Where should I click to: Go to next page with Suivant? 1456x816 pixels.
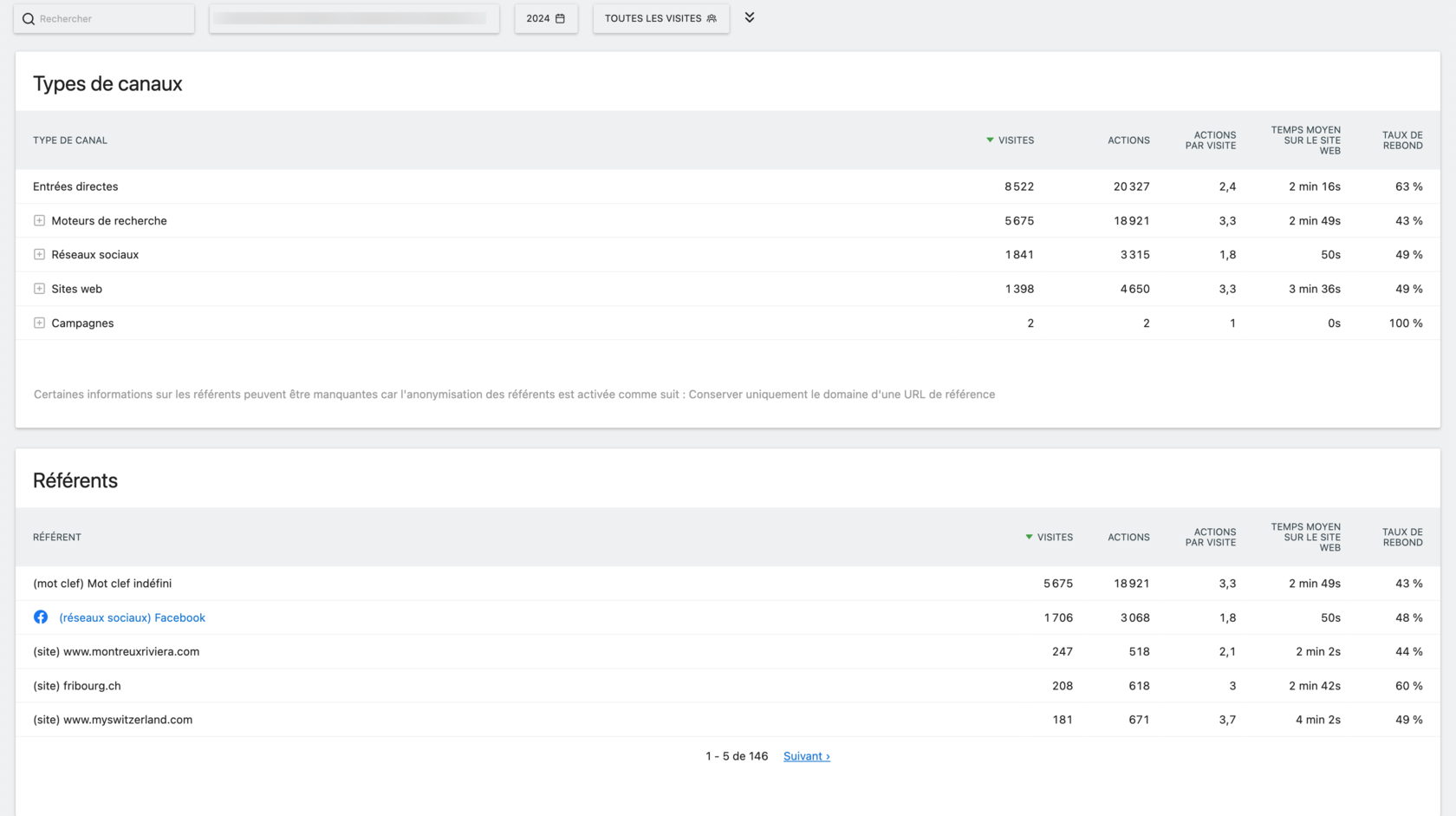coord(806,756)
